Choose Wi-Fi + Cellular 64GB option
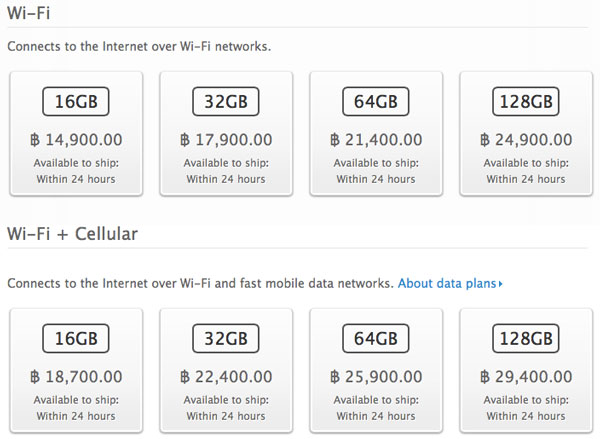 (x=376, y=370)
